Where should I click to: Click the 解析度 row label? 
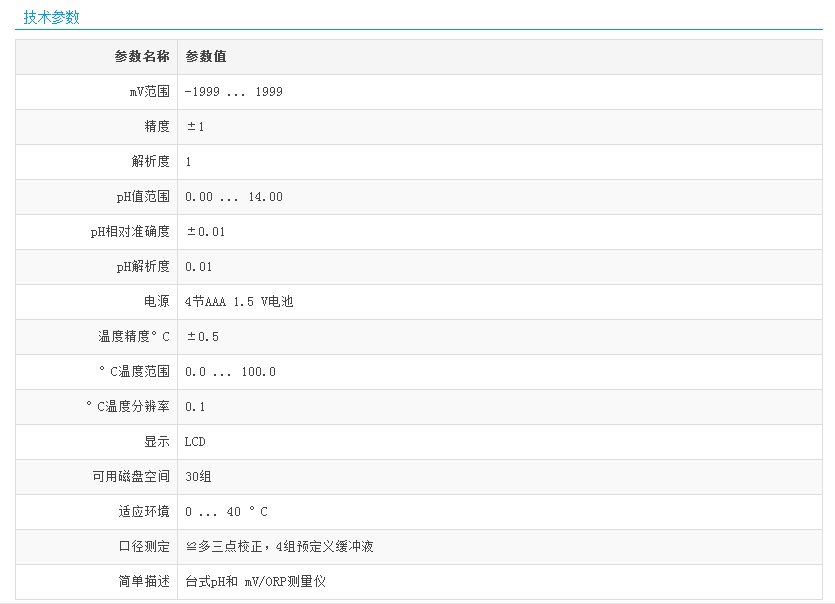(x=150, y=162)
